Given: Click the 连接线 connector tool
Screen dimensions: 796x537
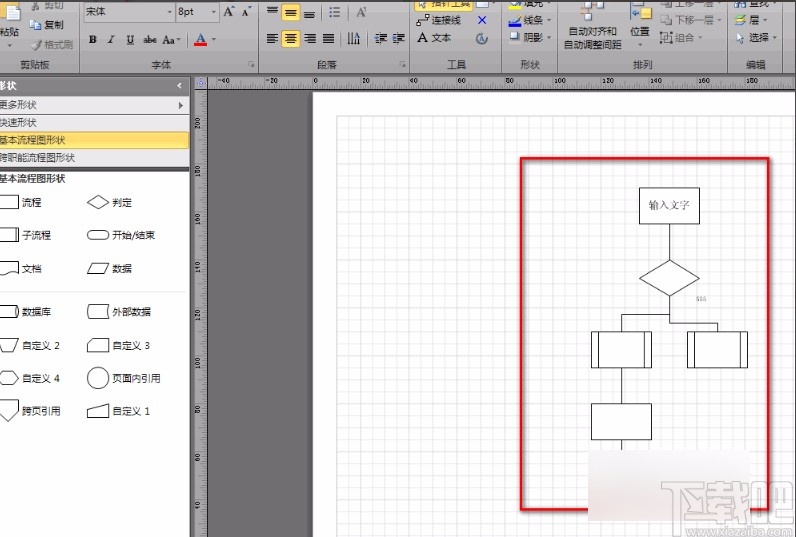Looking at the screenshot, I should pos(438,20).
